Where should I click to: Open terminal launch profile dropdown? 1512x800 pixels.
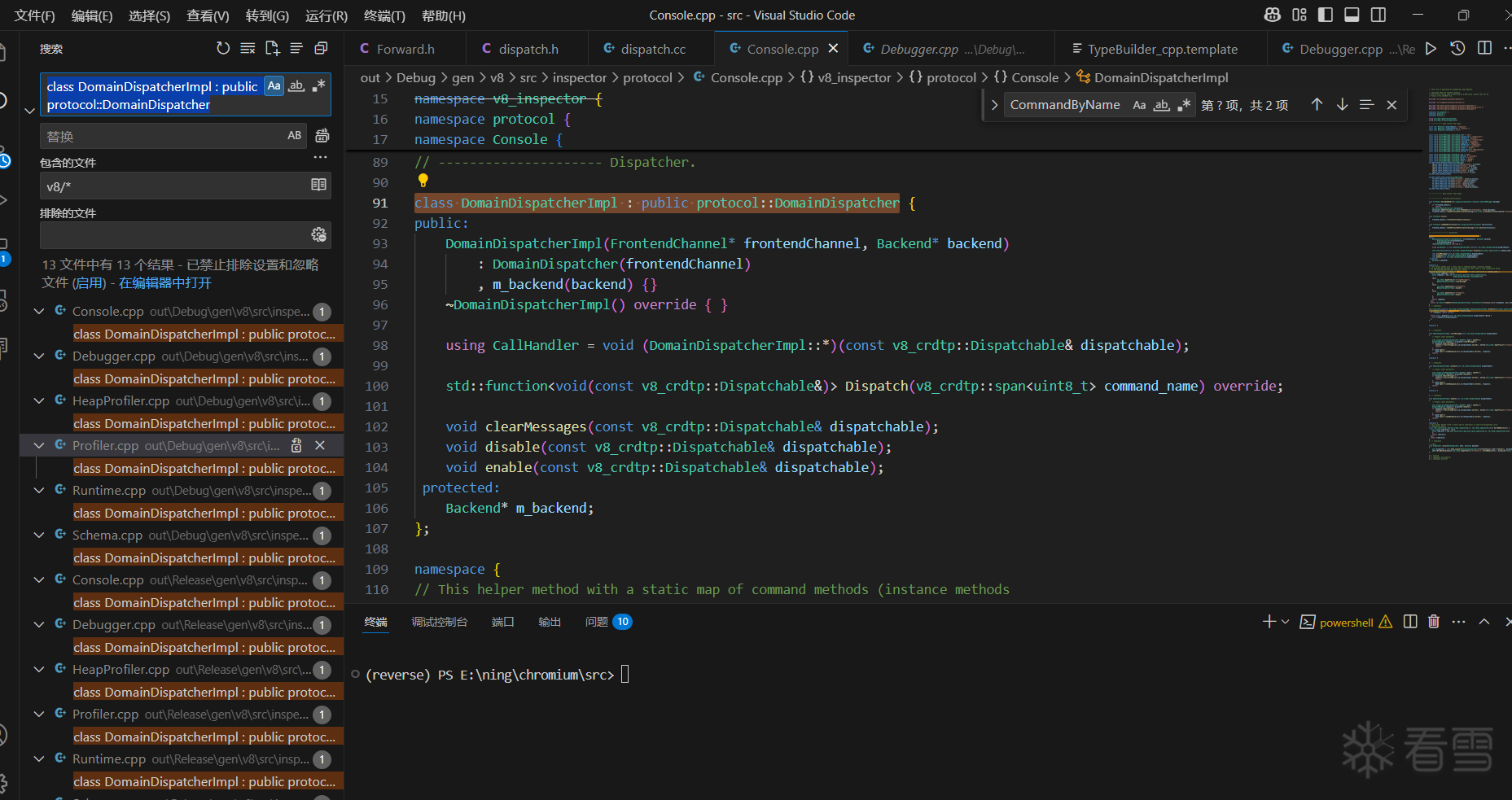pos(1286,622)
